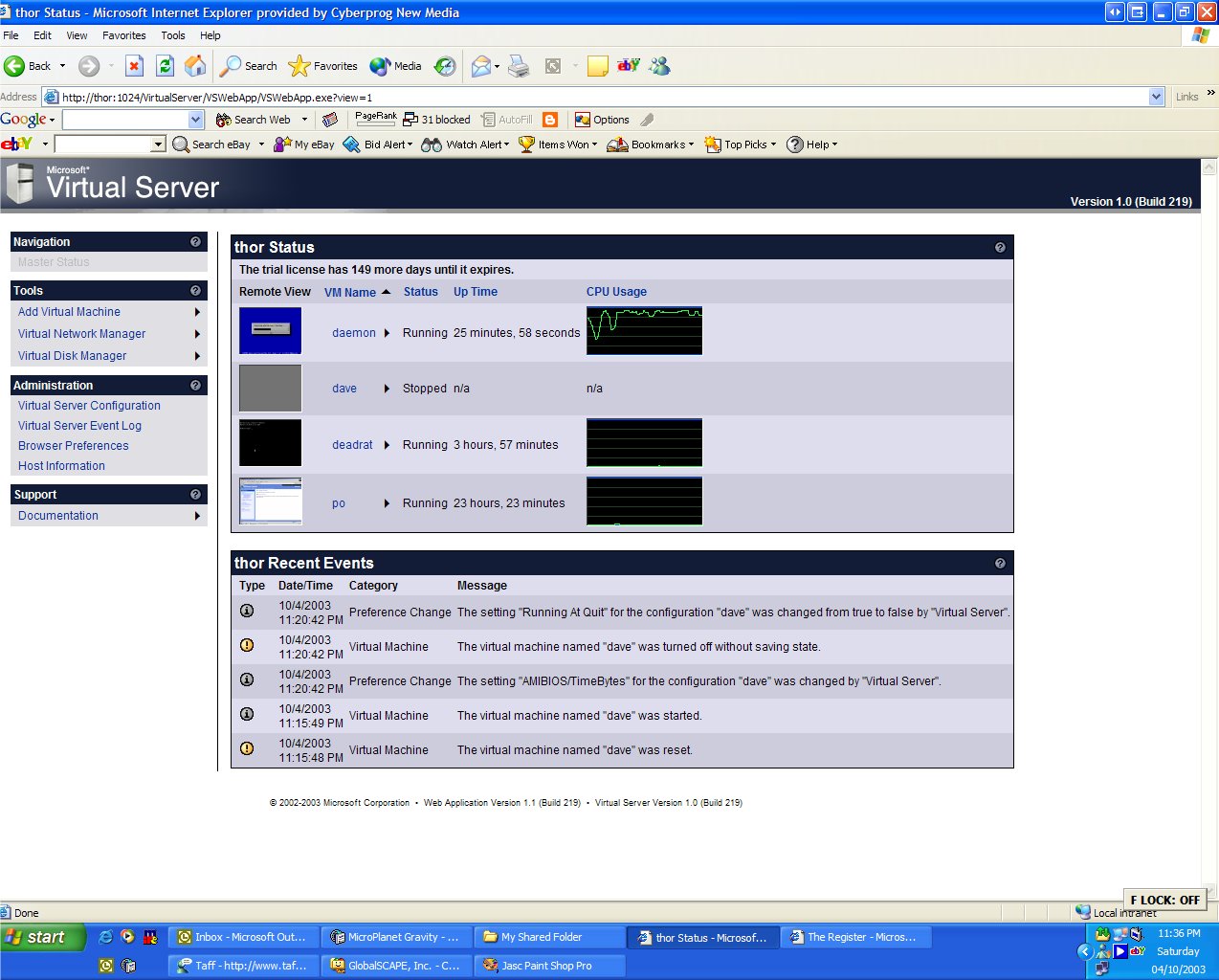Expand the Documentation submenu arrow
Image resolution: width=1219 pixels, height=980 pixels.
(x=197, y=516)
